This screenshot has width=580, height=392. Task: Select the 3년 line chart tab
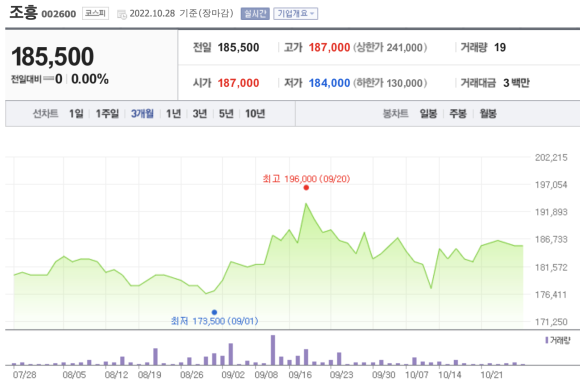coord(200,114)
